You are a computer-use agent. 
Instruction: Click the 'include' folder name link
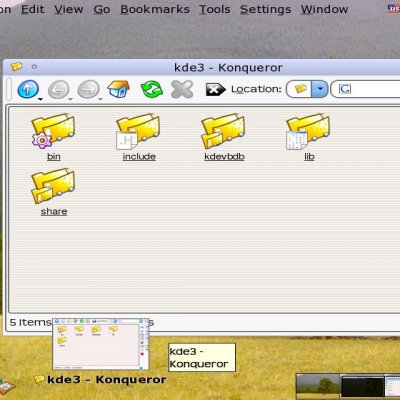point(139,156)
